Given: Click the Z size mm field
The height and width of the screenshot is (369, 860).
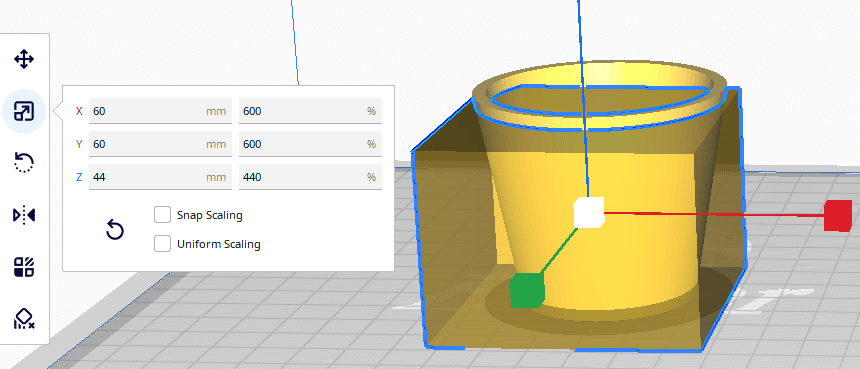Looking at the screenshot, I should point(160,177).
